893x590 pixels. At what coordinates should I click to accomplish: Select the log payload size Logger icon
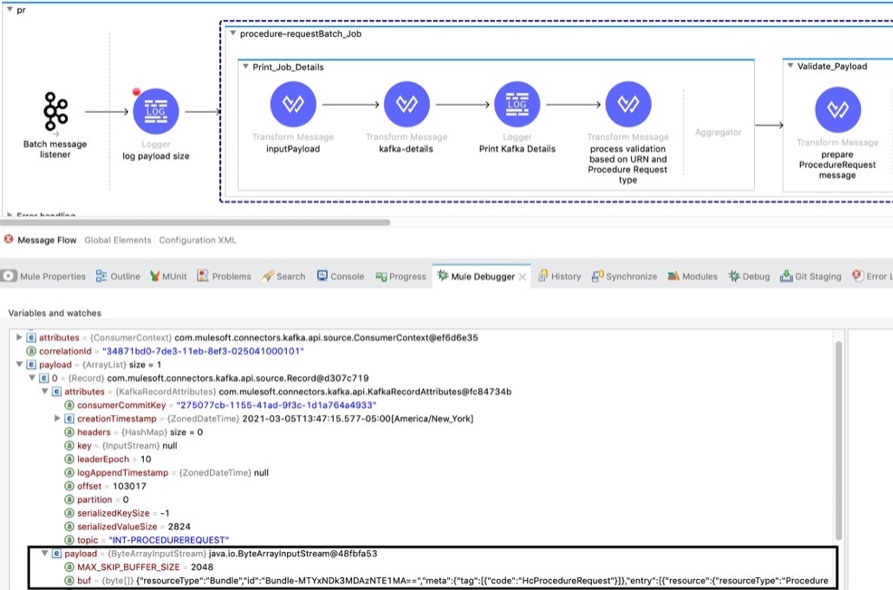point(155,112)
